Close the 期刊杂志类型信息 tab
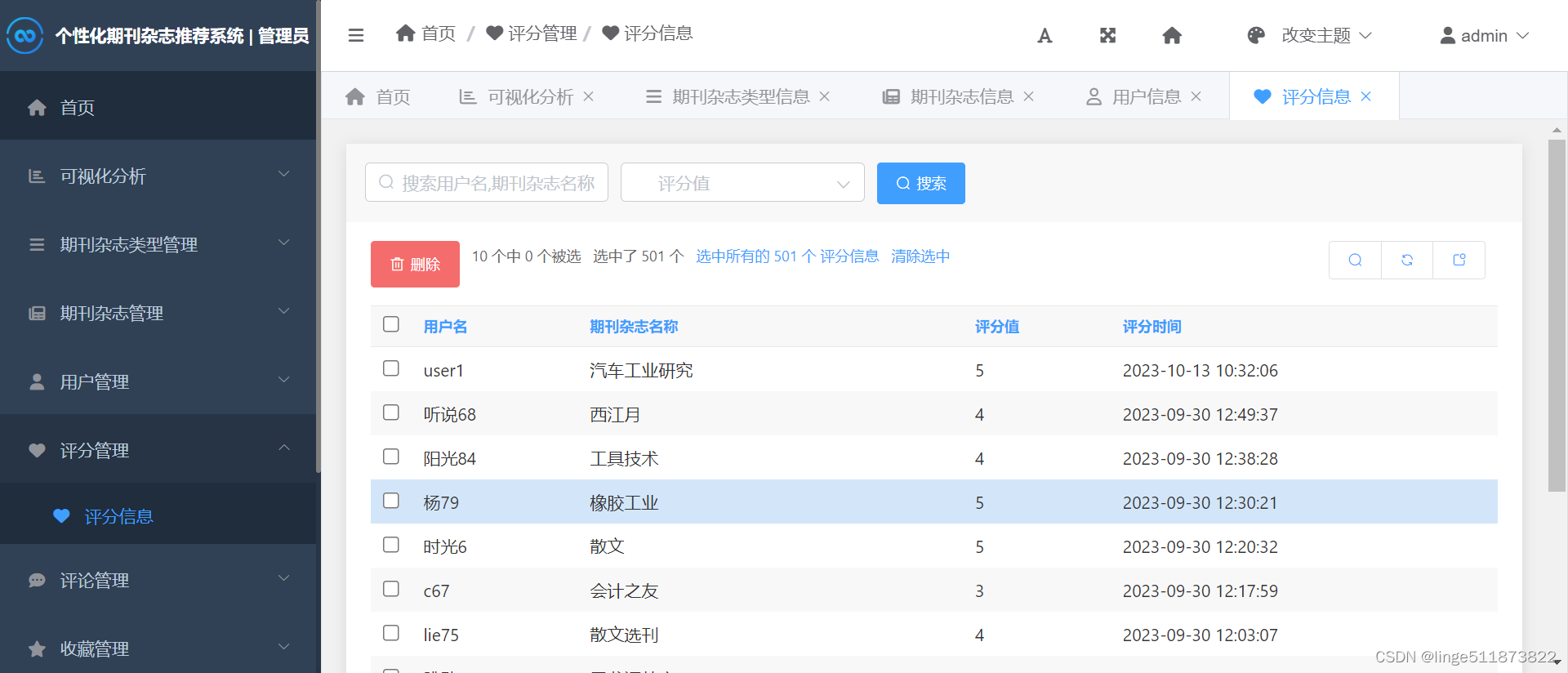 [825, 96]
